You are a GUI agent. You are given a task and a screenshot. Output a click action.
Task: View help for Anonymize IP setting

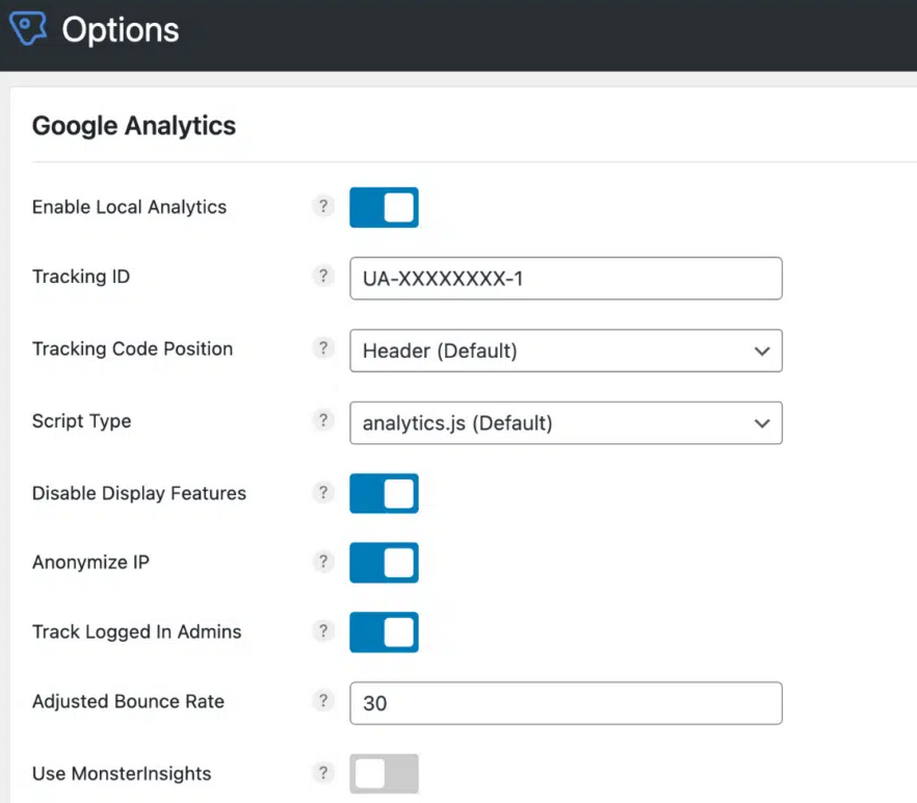tap(323, 562)
